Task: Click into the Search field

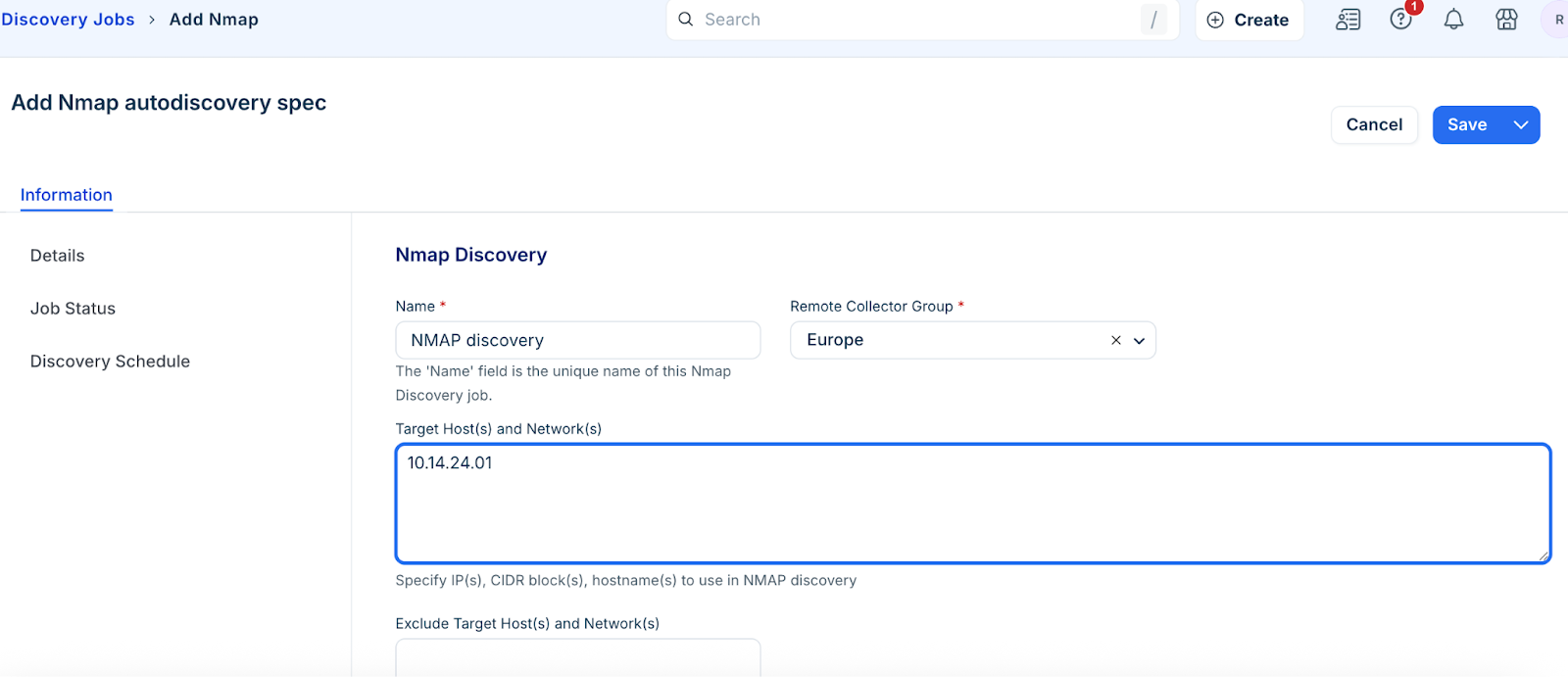Action: click(x=921, y=20)
